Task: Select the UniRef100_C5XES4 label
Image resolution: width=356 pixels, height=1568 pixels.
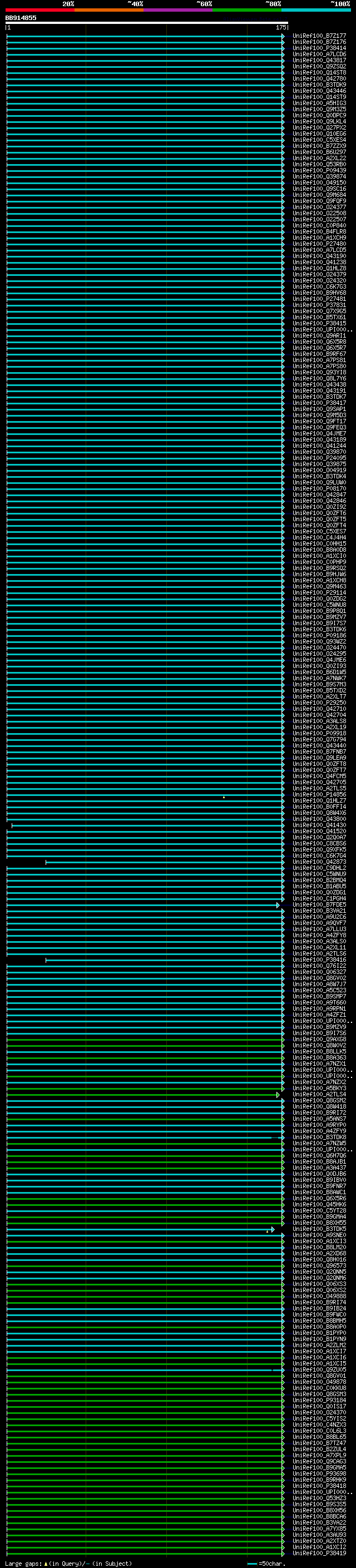Action: tap(319, 140)
